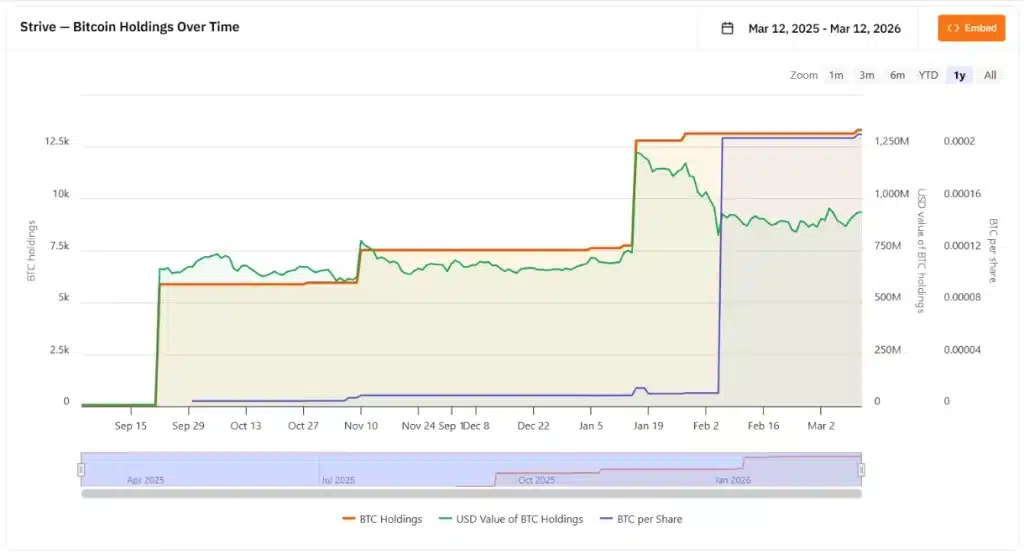
Task: Click the Zoom label text
Action: [803, 75]
